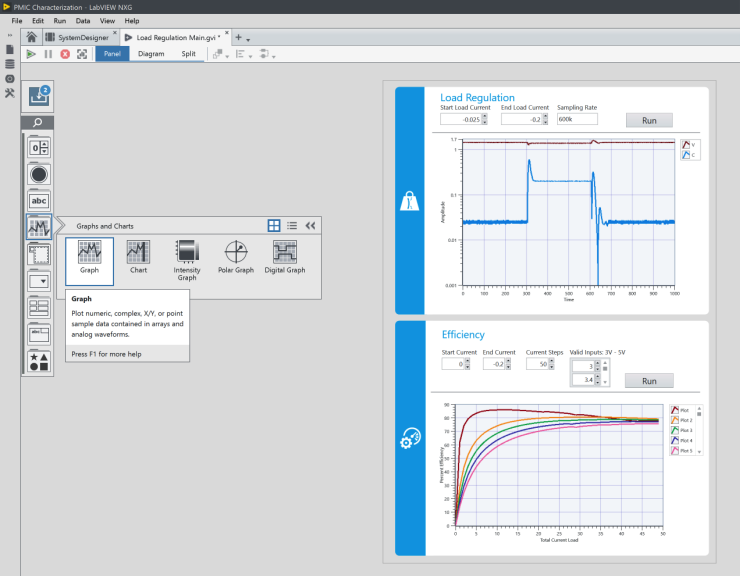This screenshot has width=740, height=576.
Task: Click the Sampling Rate input field
Action: tap(577, 119)
